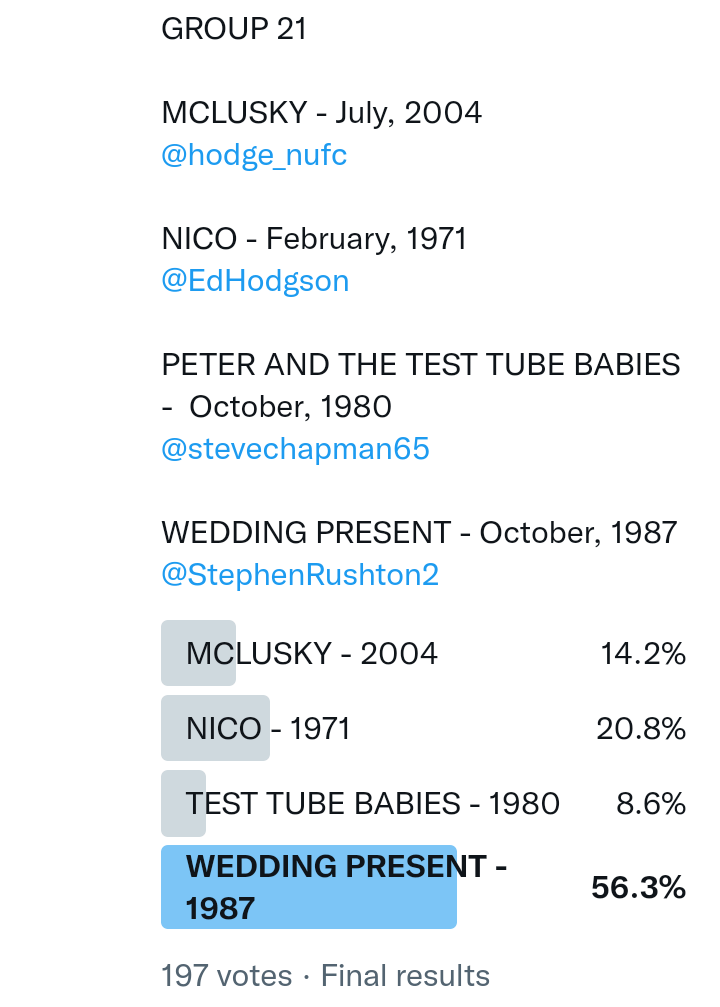The width and height of the screenshot is (720, 1007).
Task: Click the 20.8% result percentage
Action: click(640, 729)
